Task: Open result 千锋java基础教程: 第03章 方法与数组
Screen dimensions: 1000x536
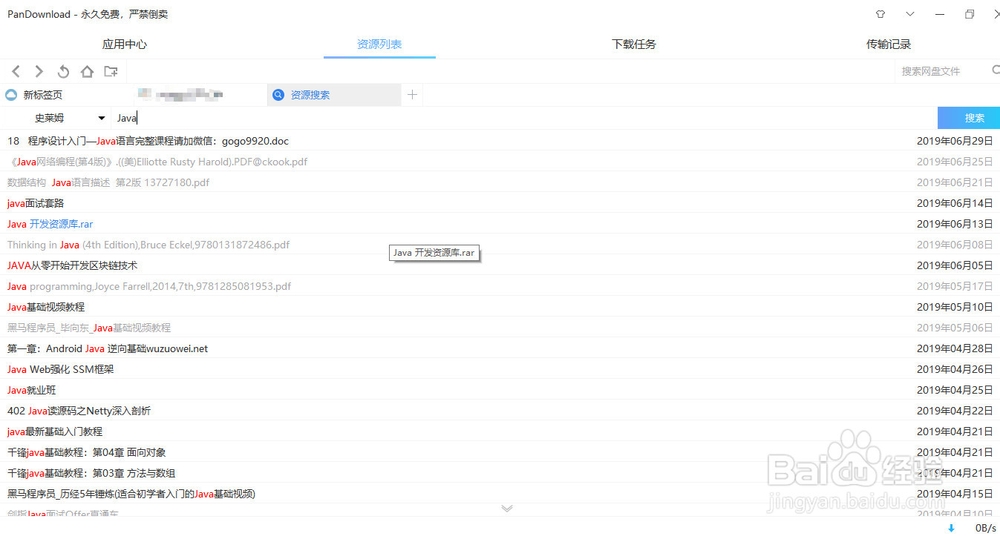Action: pyautogui.click(x=500, y=473)
